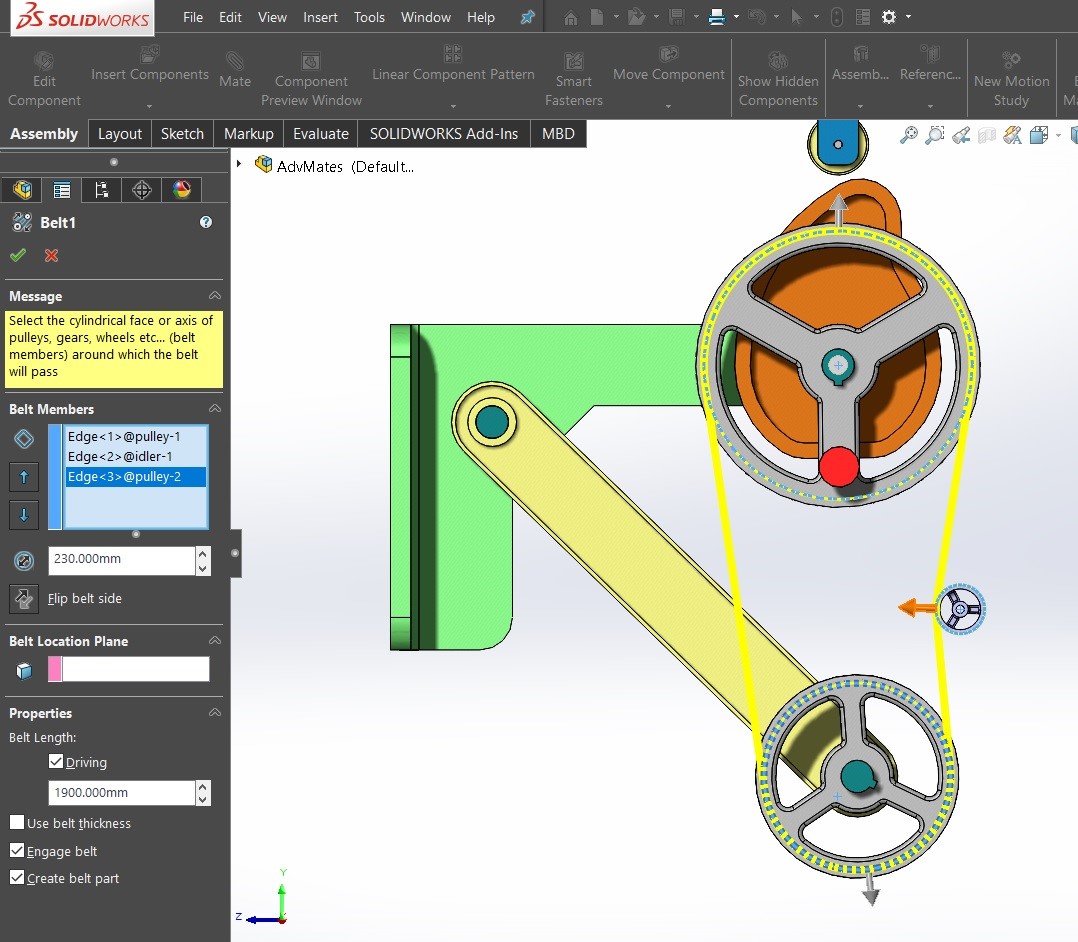Uncheck Use belt thickness

[x=16, y=823]
